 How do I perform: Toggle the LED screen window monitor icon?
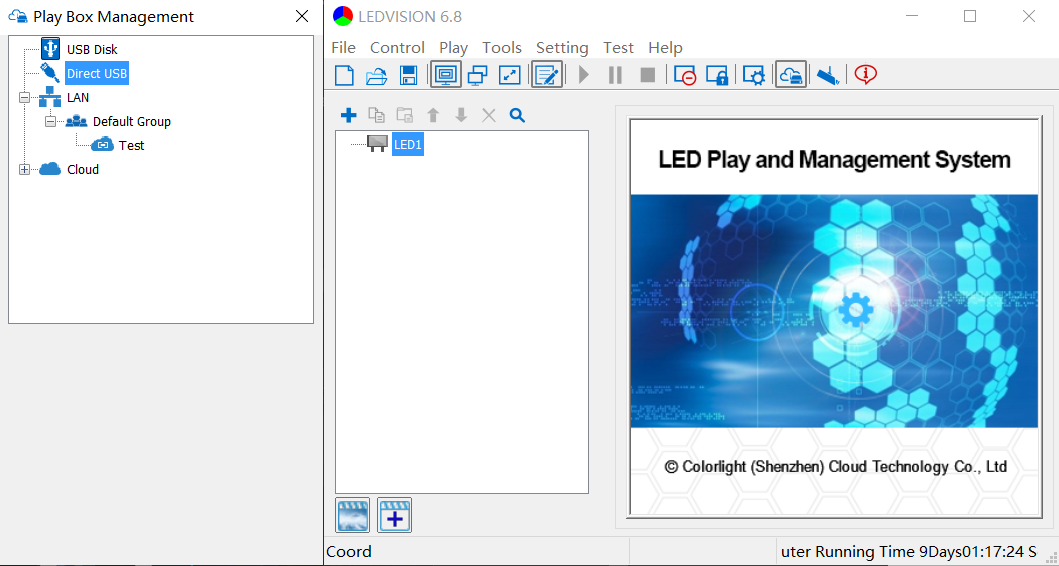tap(446, 75)
